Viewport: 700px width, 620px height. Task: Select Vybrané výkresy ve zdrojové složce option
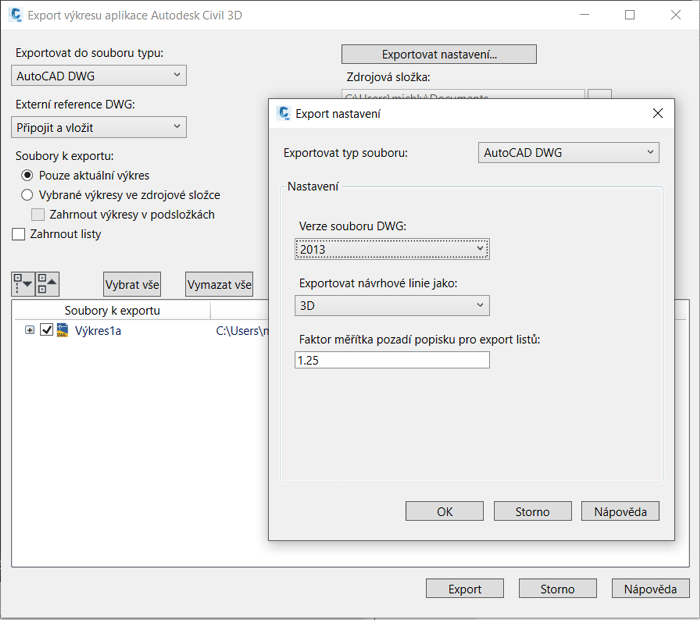click(x=27, y=195)
